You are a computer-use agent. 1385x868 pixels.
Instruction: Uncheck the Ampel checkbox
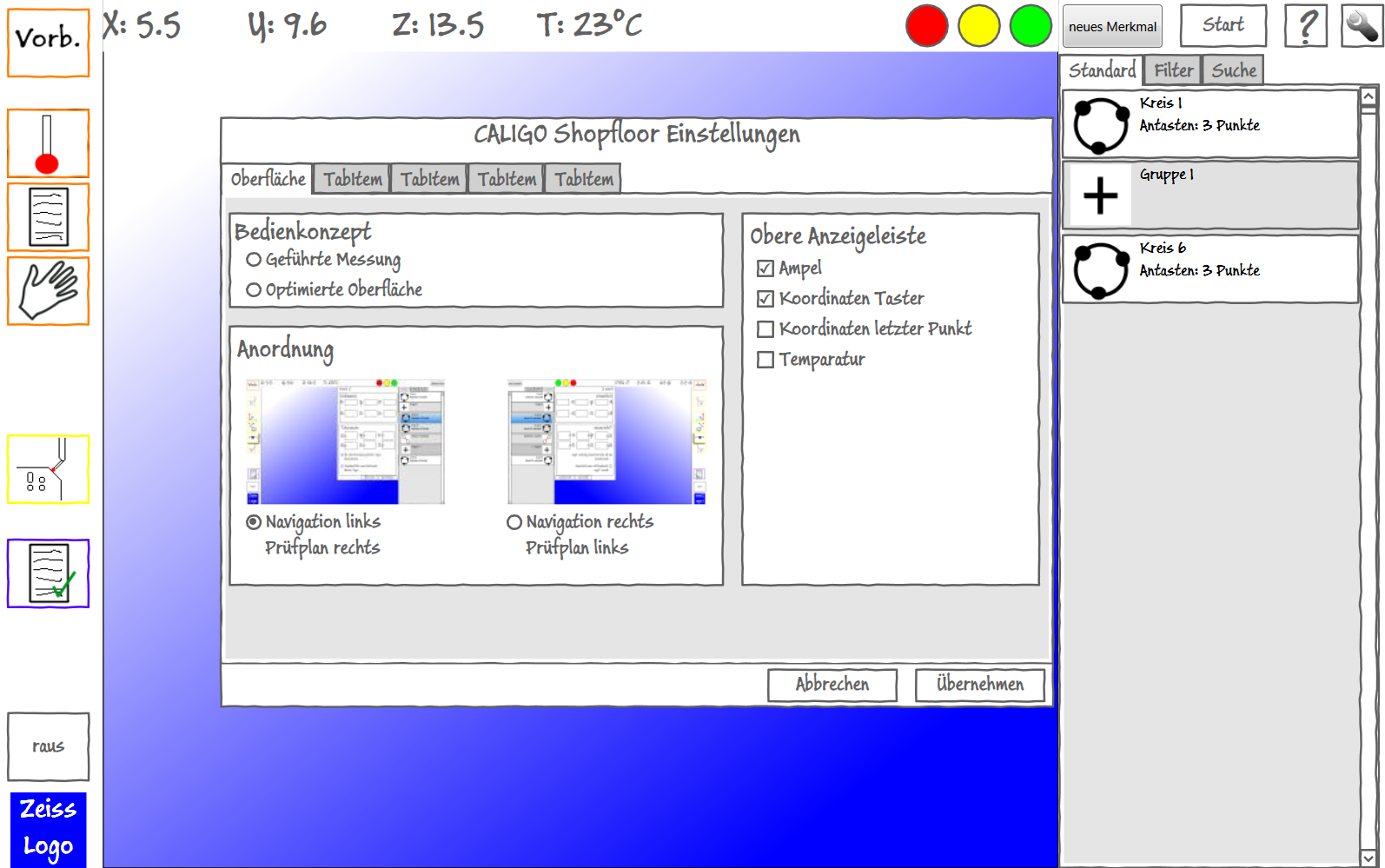(765, 268)
